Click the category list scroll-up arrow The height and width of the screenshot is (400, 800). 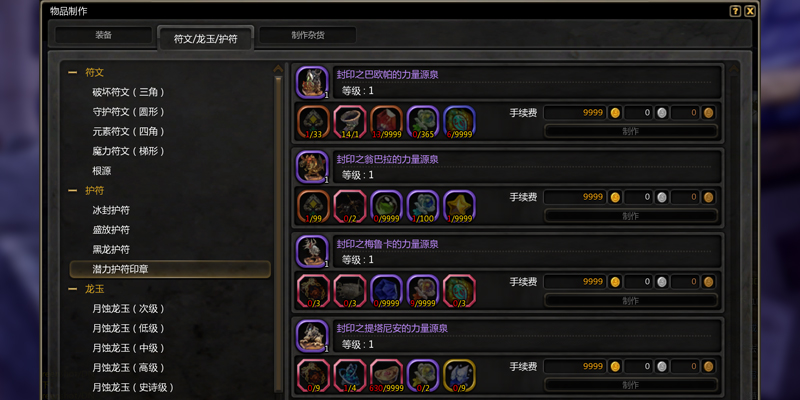pyautogui.click(x=278, y=69)
